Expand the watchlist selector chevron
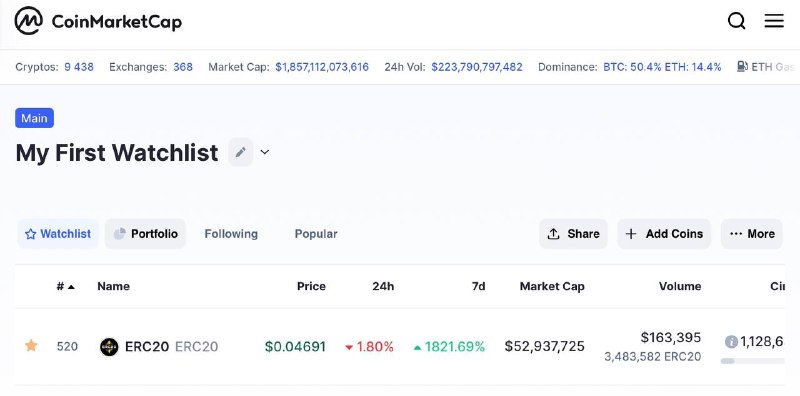 coord(264,152)
